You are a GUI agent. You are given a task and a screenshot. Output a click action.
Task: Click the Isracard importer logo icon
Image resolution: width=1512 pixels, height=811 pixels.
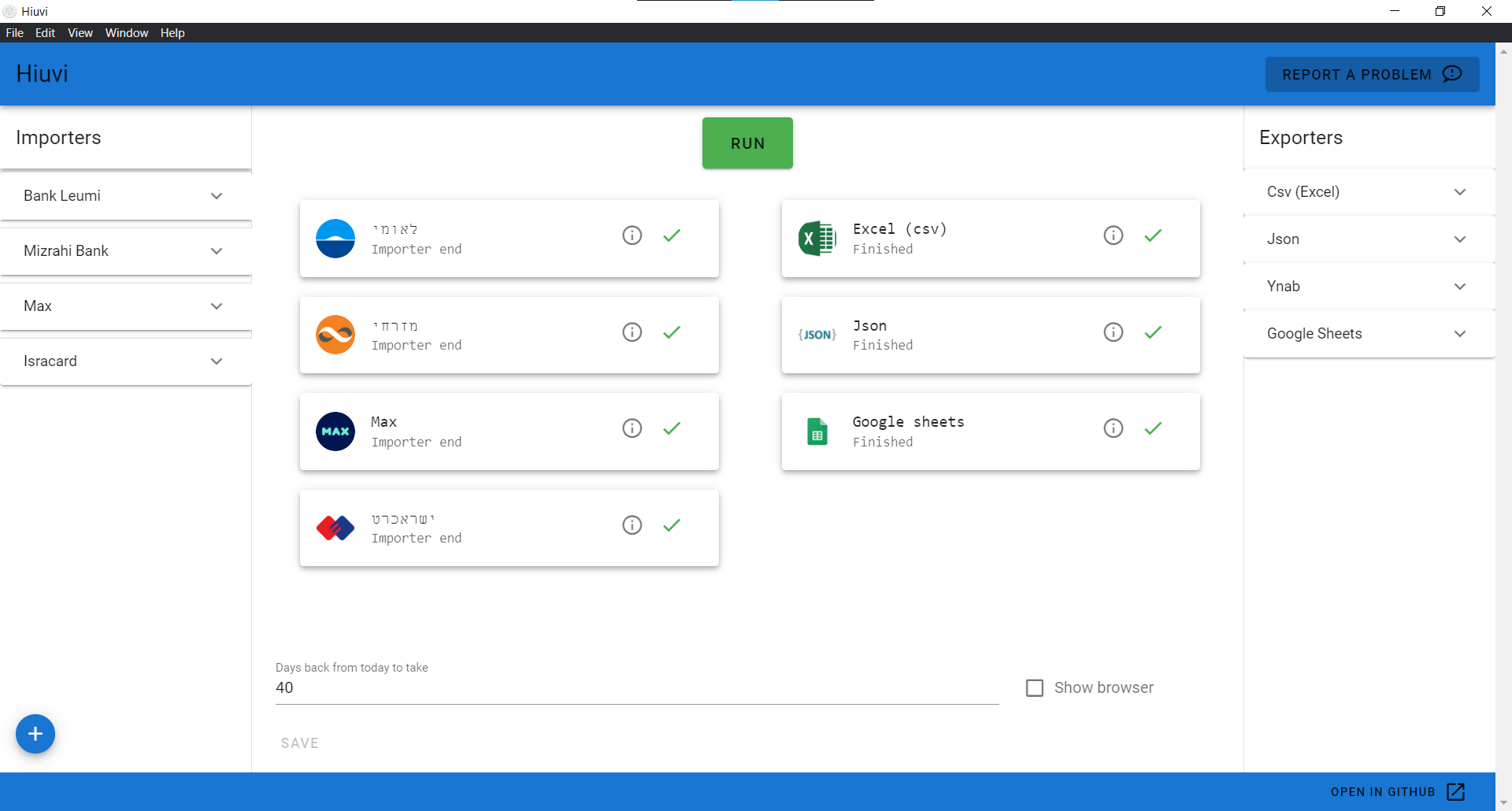click(x=335, y=528)
